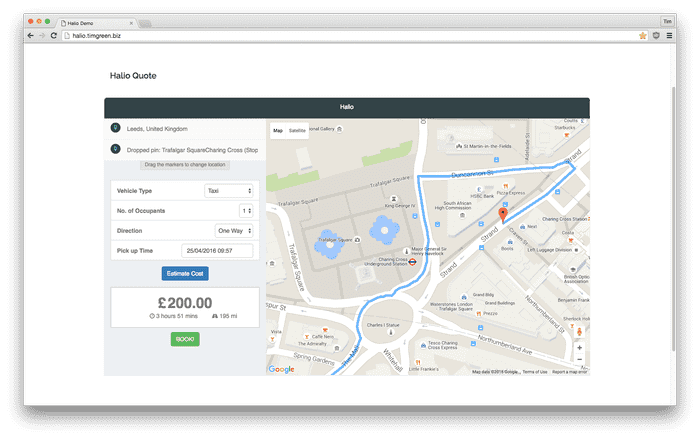This screenshot has width=700, height=439.
Task: Click the pin icon beside Leeds, United Kingdom
Action: 115,129
